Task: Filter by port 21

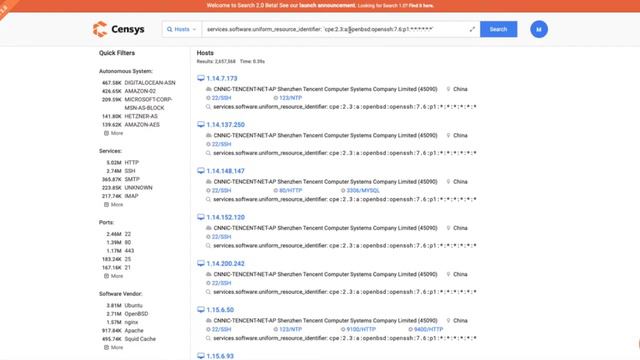Action: click(x=128, y=268)
